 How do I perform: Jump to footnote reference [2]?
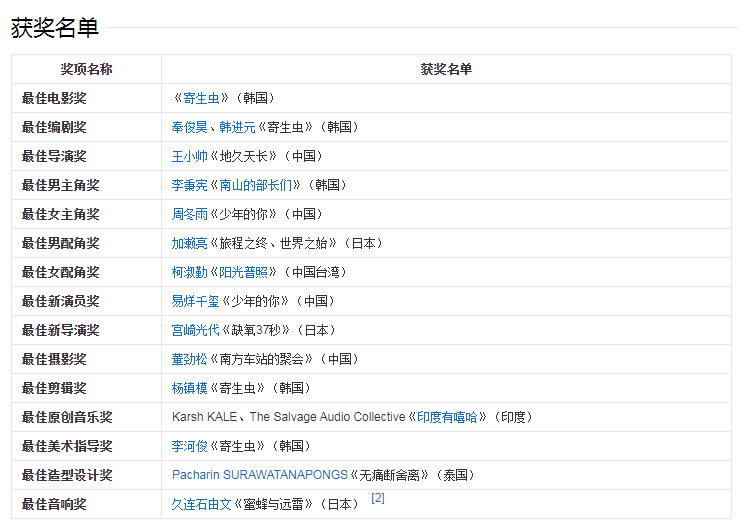coord(377,498)
